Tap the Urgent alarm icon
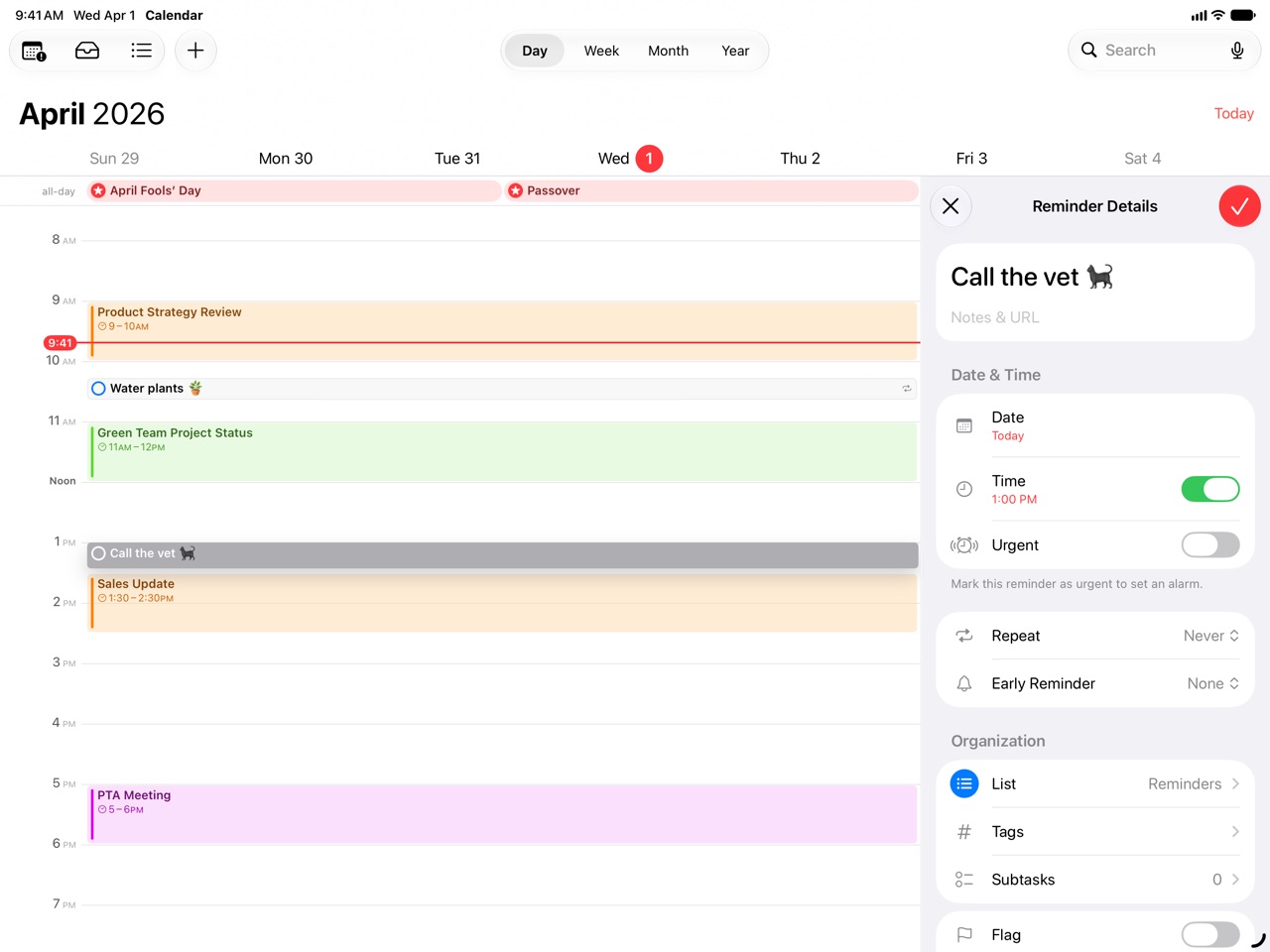Screen dimensions: 1270x952 click(964, 545)
